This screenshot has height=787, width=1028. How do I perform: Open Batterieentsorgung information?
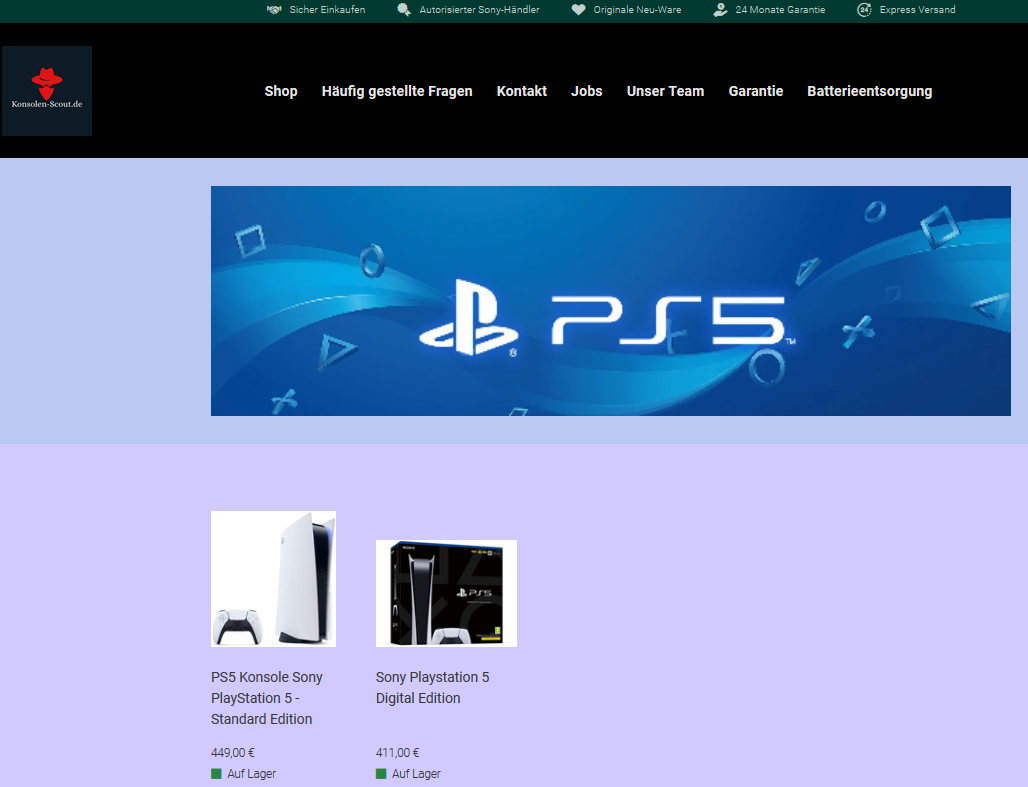869,91
